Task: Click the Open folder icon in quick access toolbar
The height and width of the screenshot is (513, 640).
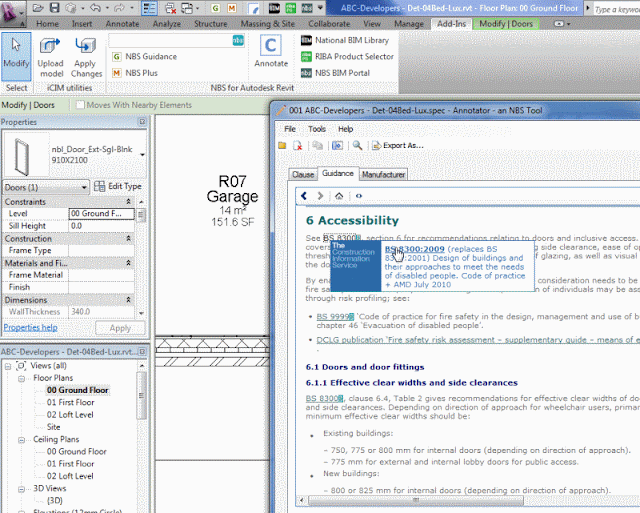Action: (38, 8)
